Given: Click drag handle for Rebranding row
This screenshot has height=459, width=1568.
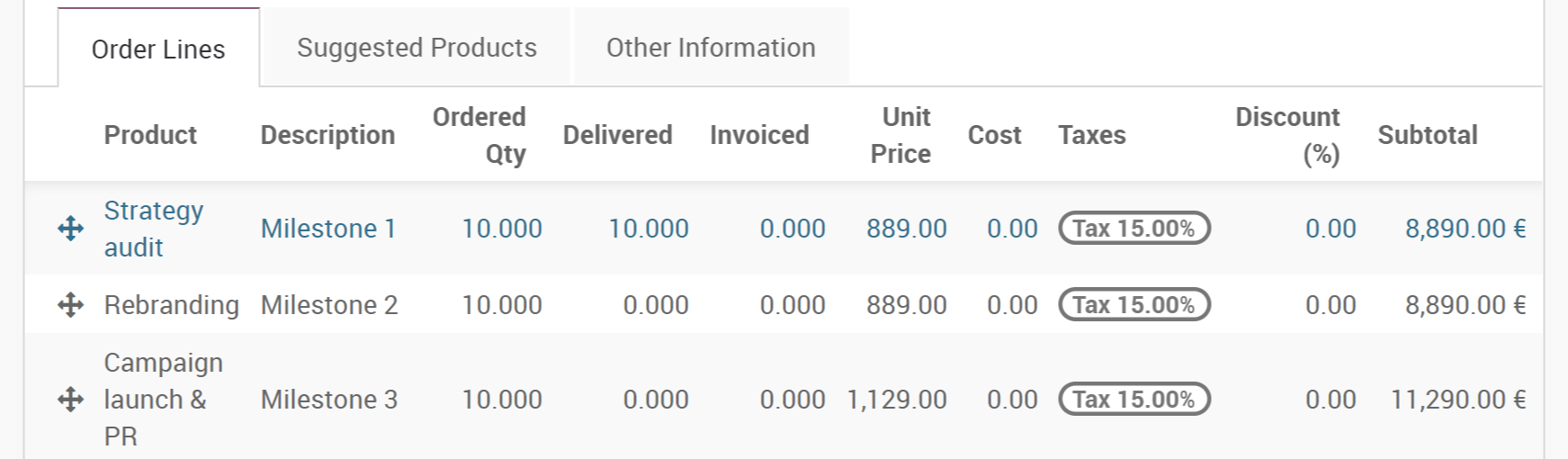Looking at the screenshot, I should (x=70, y=305).
